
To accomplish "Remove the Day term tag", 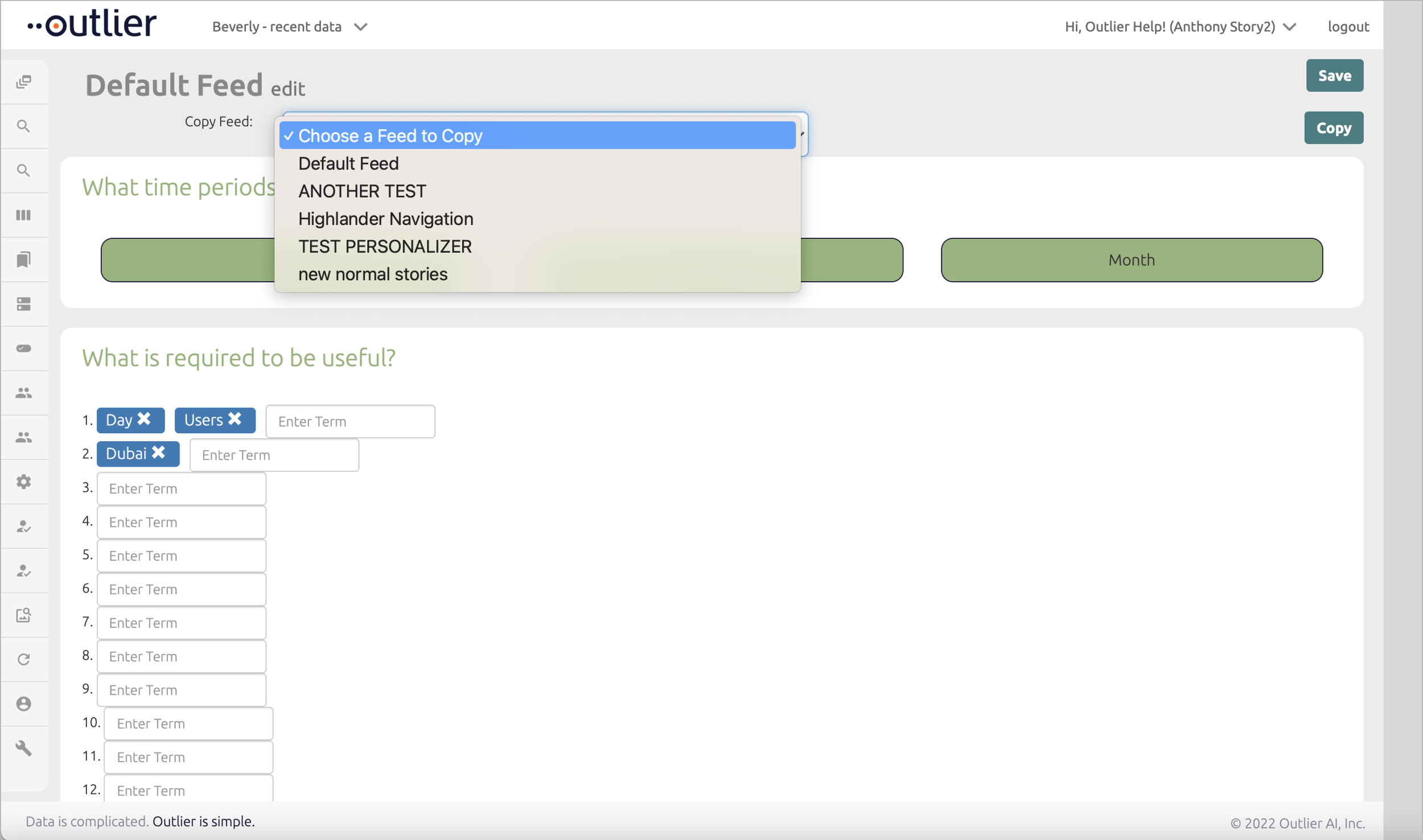I will 145,419.
